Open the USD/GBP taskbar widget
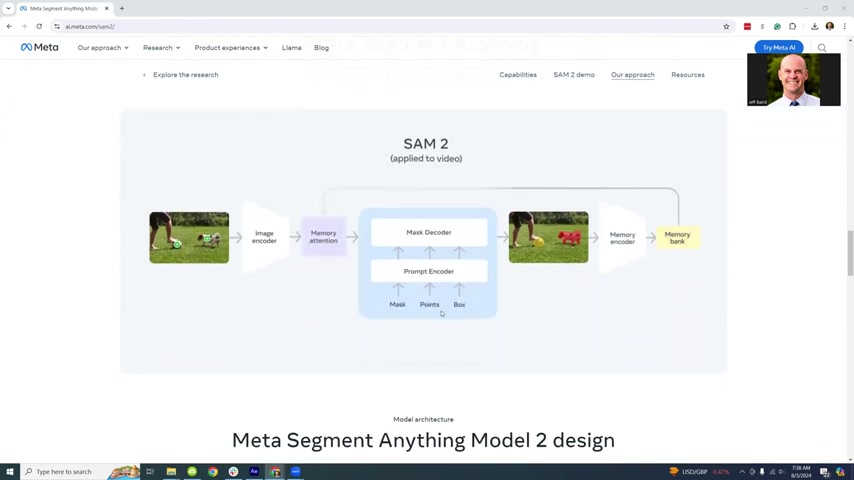 coord(699,472)
